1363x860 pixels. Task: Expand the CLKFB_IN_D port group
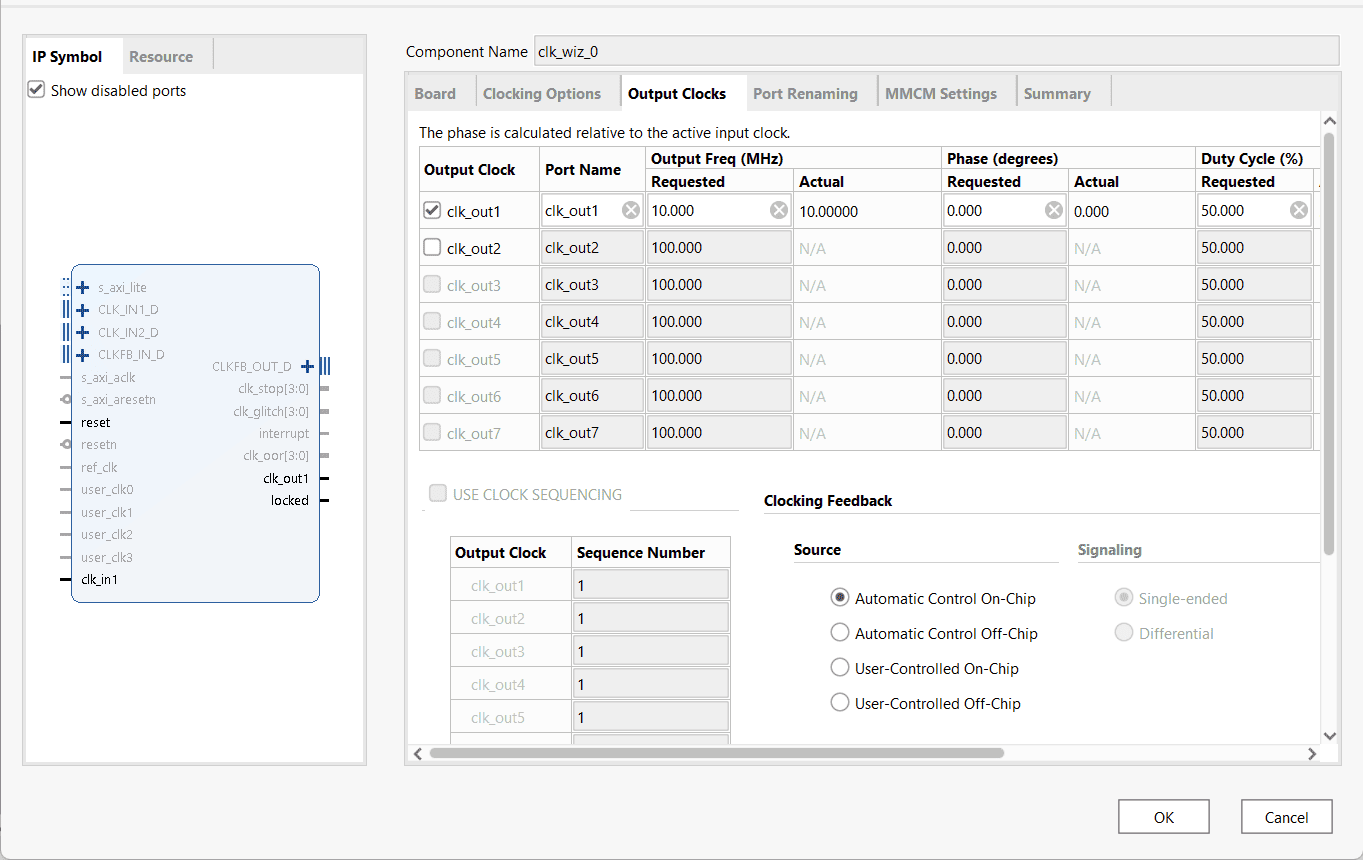tap(83, 355)
